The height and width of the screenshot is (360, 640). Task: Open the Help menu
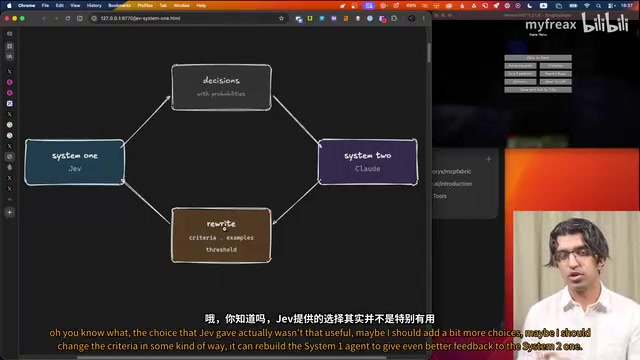[201, 5]
